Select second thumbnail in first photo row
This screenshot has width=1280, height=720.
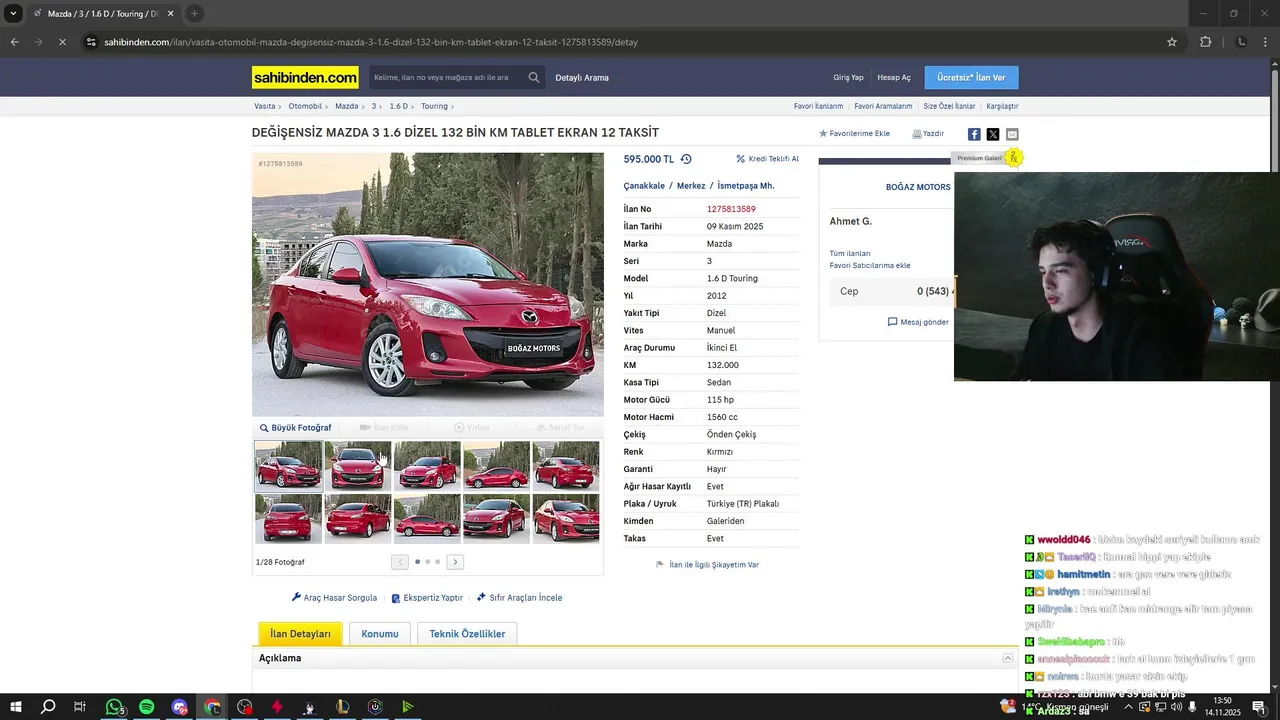pos(358,465)
